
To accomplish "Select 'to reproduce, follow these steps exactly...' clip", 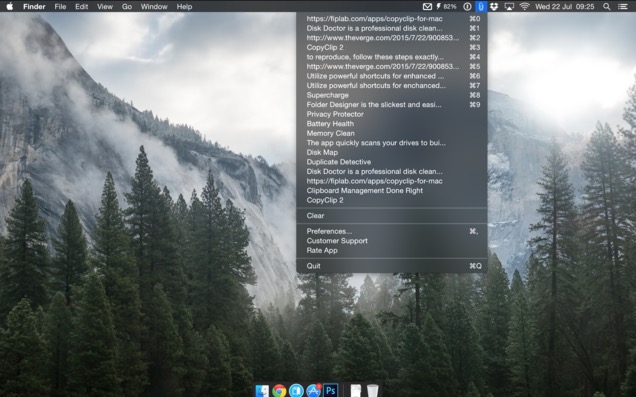I will (392, 57).
